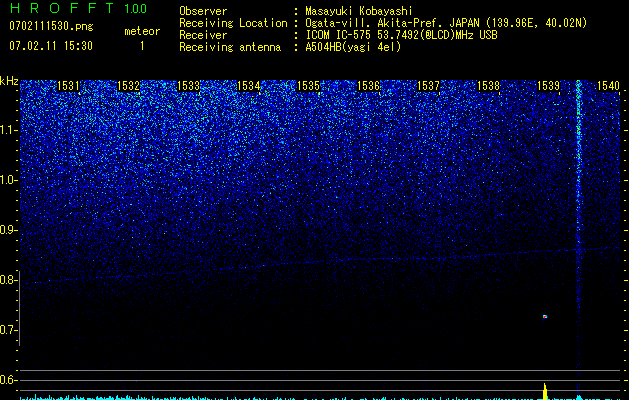Select antenna value A504HB(yagi 4el)
Image resolution: width=629 pixels, height=400 pixels.
[x=353, y=47]
